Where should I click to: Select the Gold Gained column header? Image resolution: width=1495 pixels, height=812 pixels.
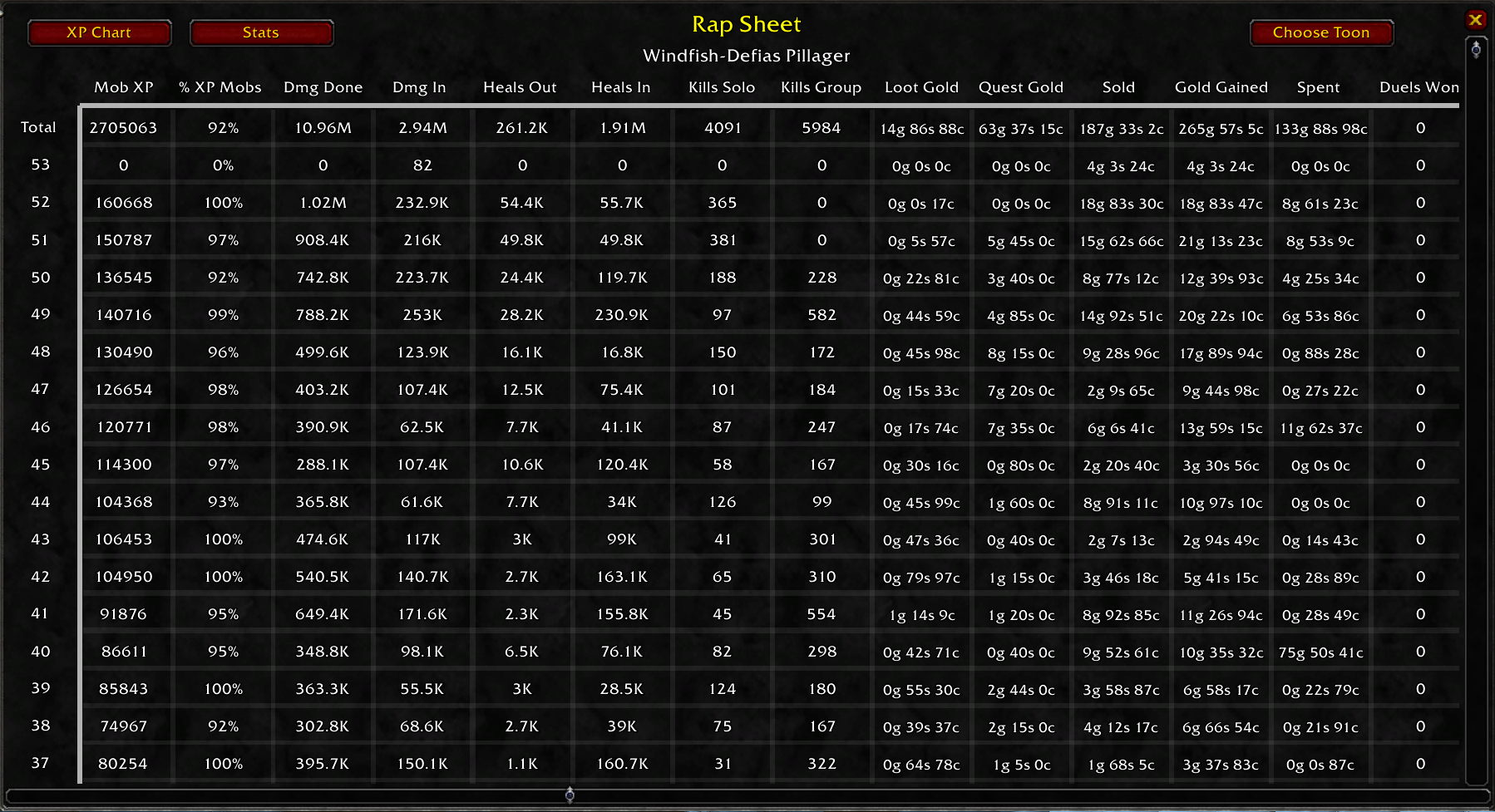coord(1221,87)
